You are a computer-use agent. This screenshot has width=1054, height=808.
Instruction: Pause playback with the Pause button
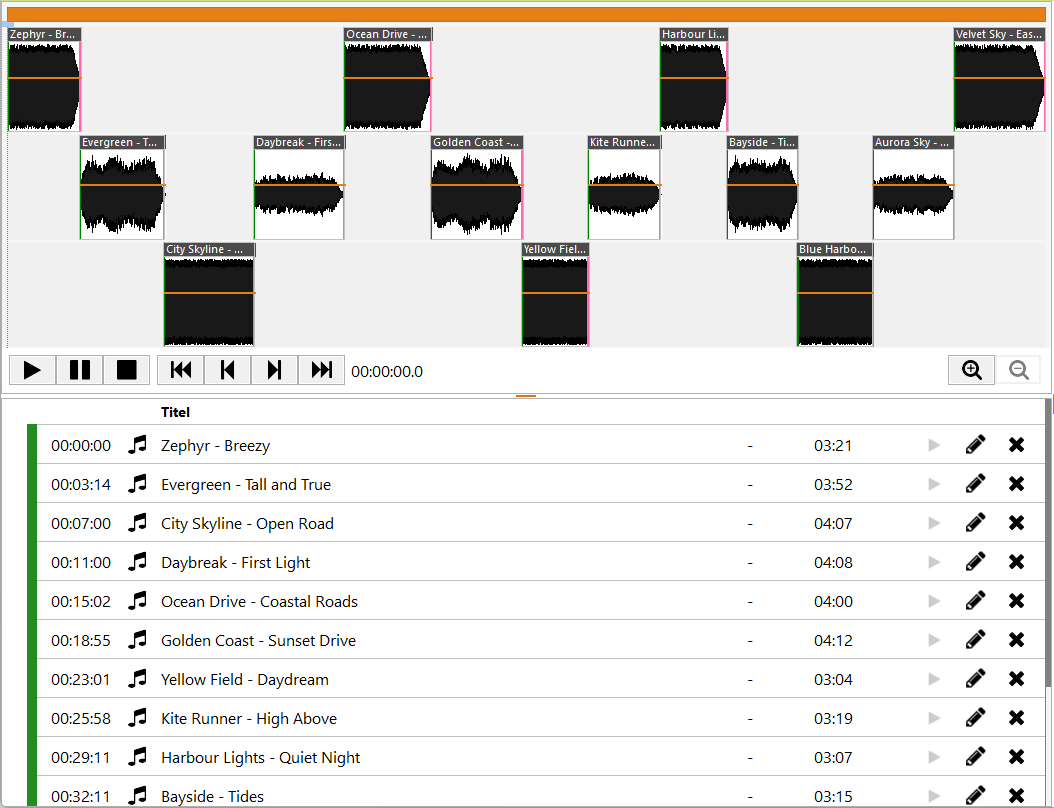click(x=79, y=370)
